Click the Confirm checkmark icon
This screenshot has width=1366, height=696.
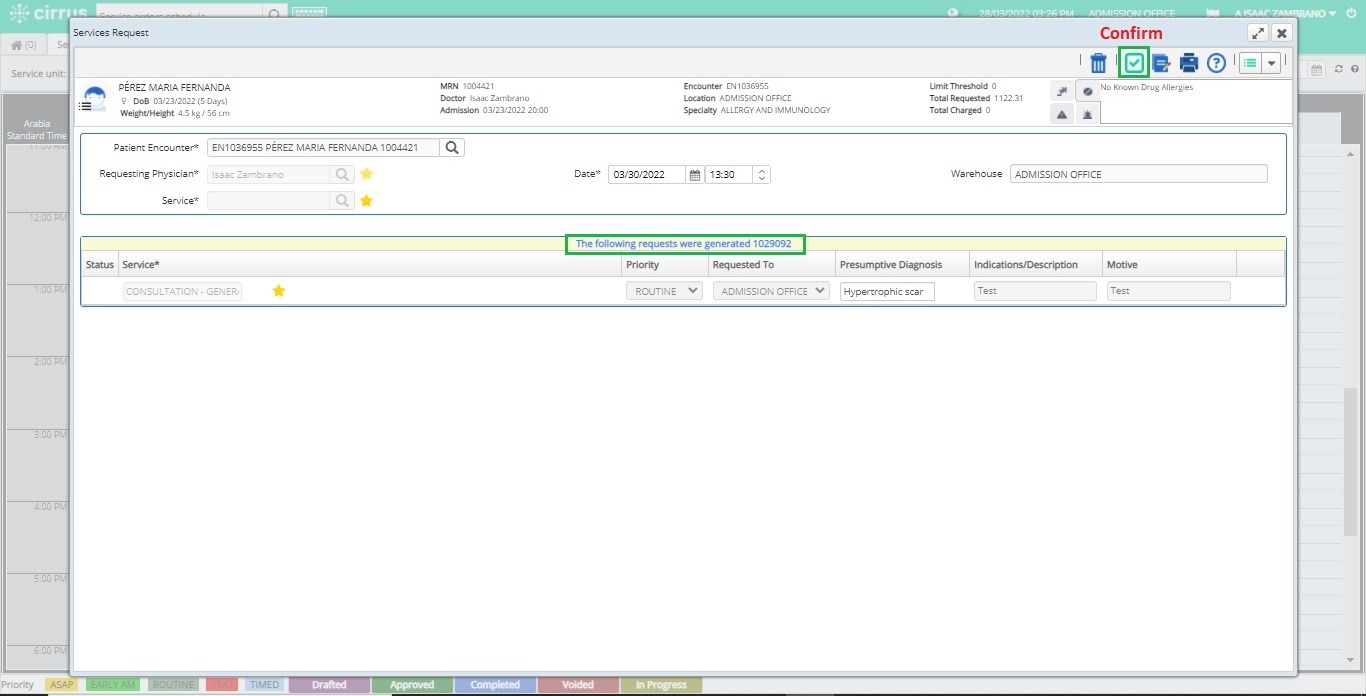pyautogui.click(x=1133, y=63)
